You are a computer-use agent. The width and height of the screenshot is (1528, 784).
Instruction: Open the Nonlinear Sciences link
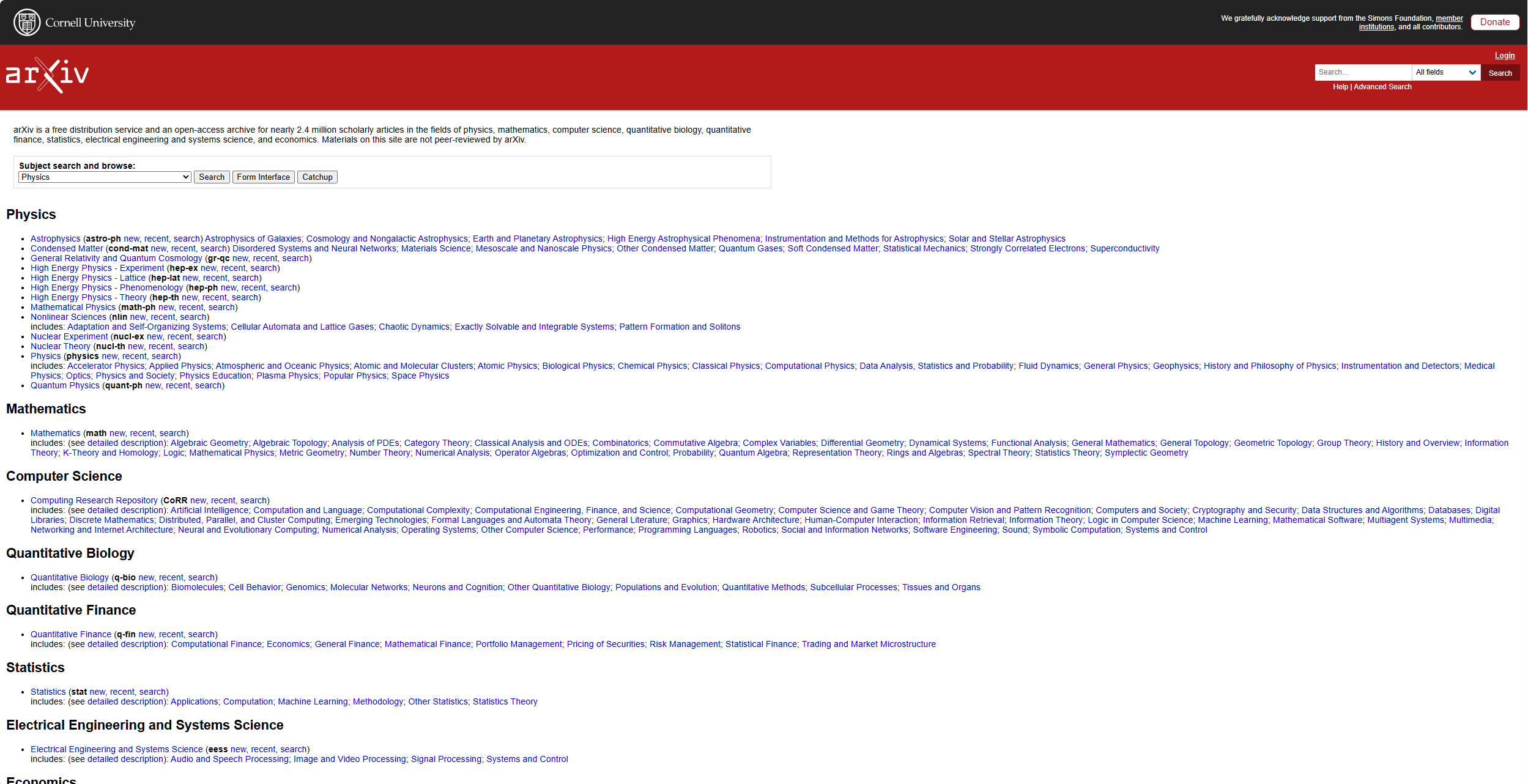pos(69,317)
